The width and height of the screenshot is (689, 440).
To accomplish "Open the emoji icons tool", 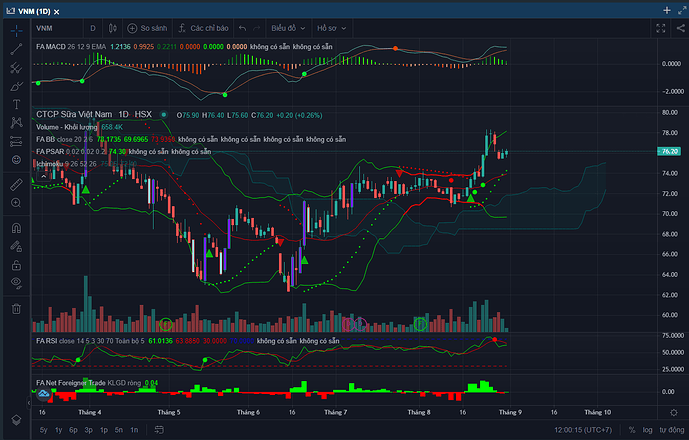I will 16,160.
